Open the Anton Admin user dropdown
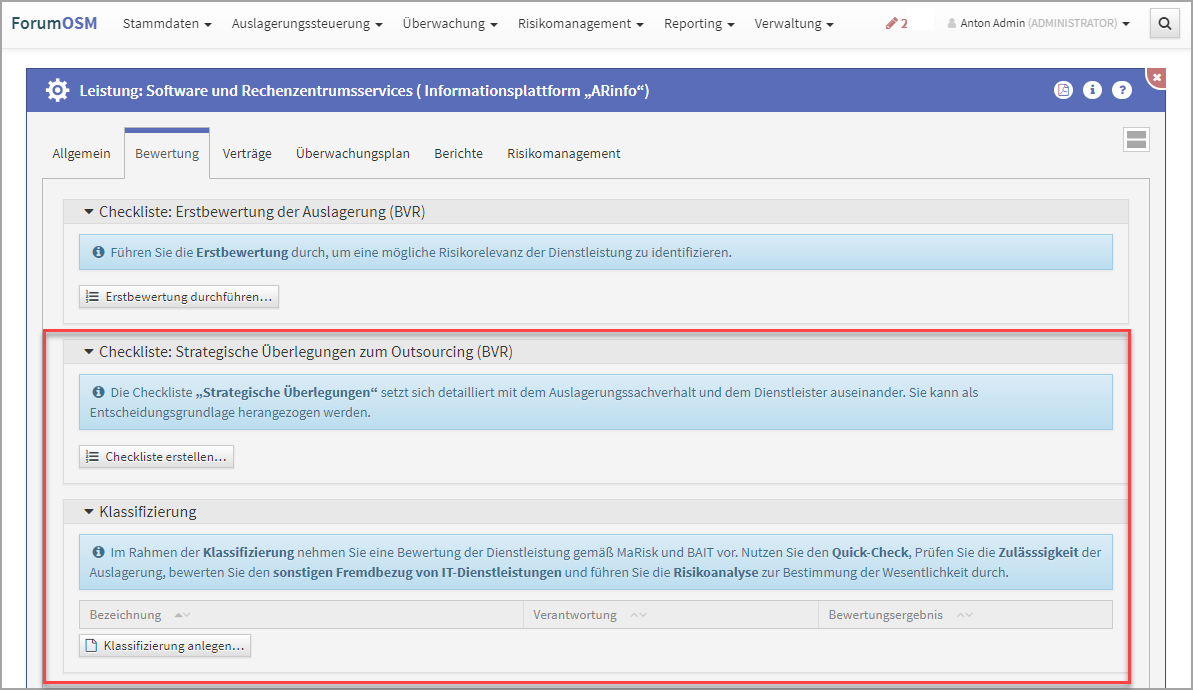Viewport: 1193px width, 690px height. click(1039, 23)
